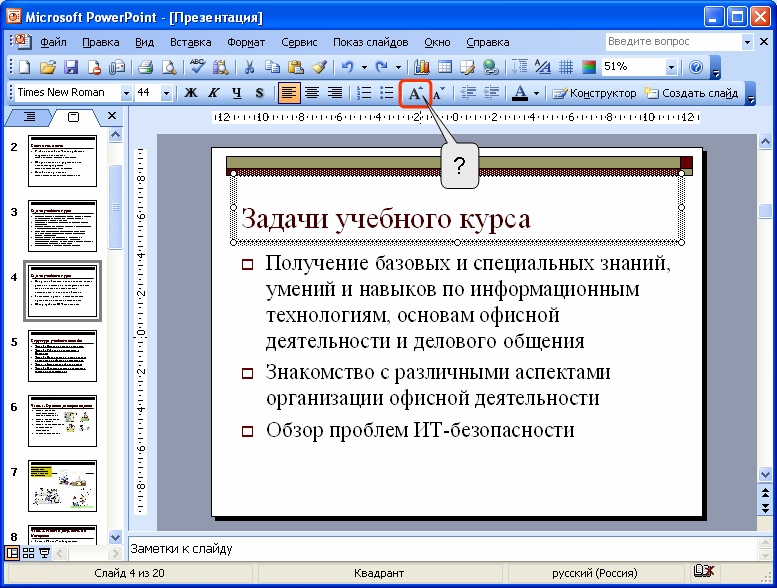Screen dimensions: 777x588
Task: Switch to the Outline tab in pane
Action: [29, 116]
